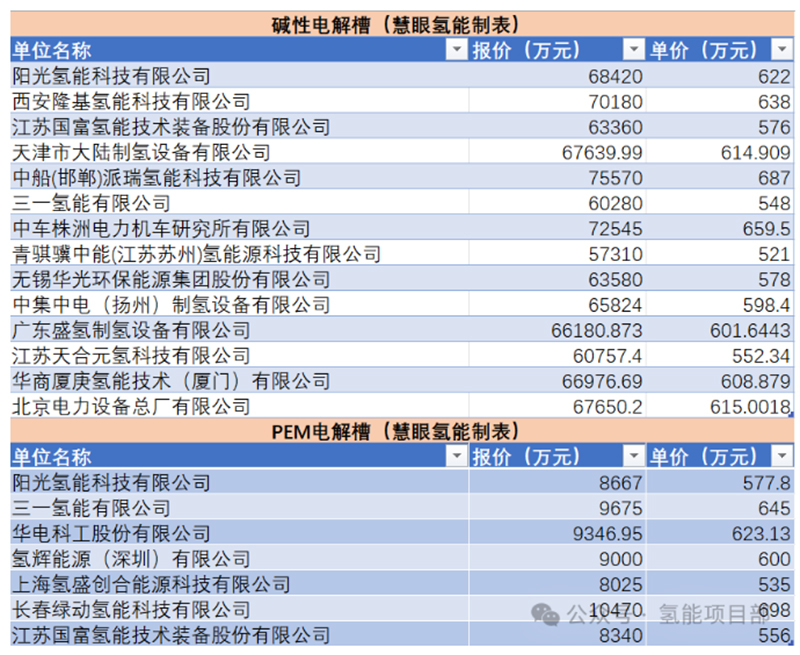This screenshot has width=800, height=655.
Task: Click PEM quote value 9000
Action: pyautogui.click(x=620, y=560)
